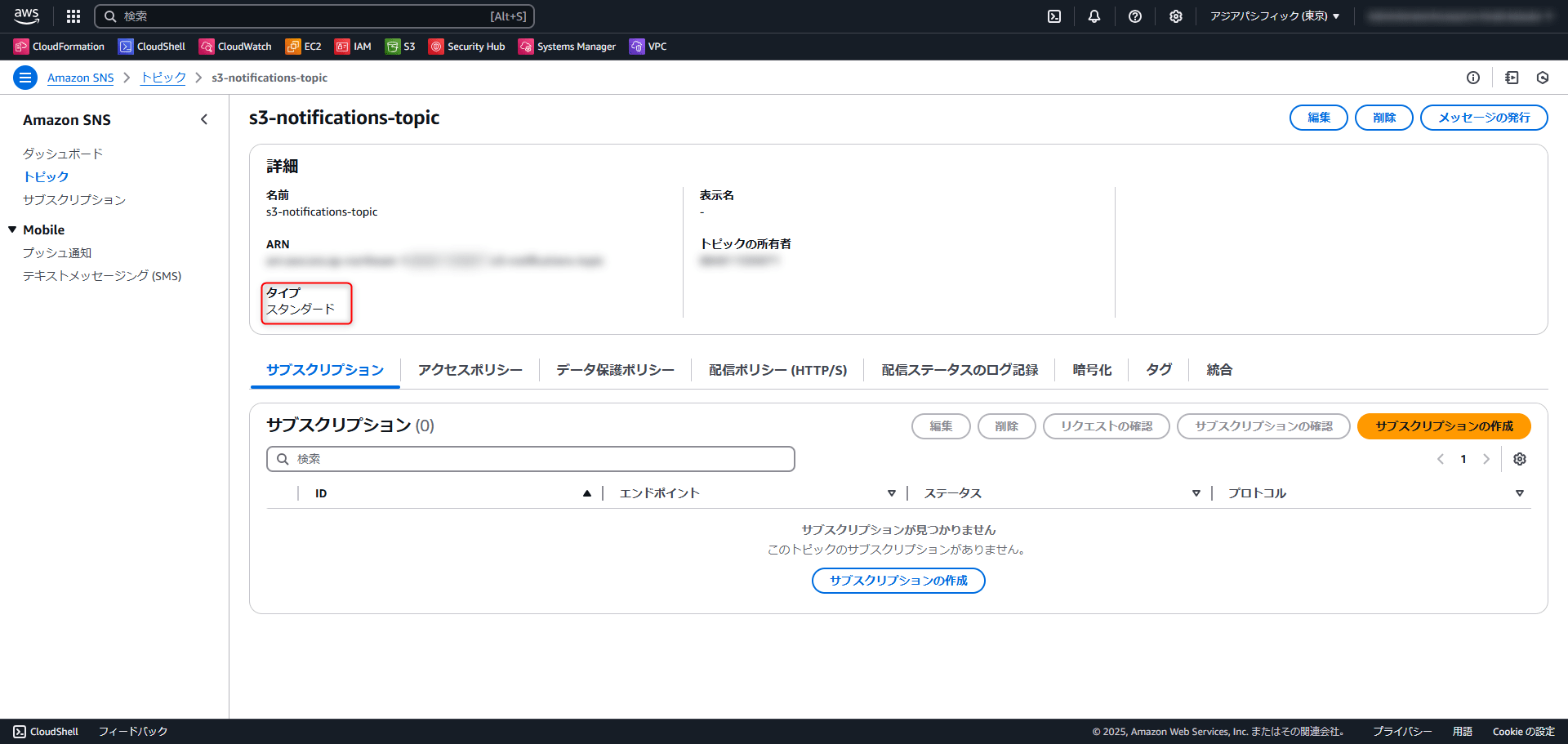Collapse the Mobile navigation section
Image resolution: width=1568 pixels, height=744 pixels.
point(12,229)
